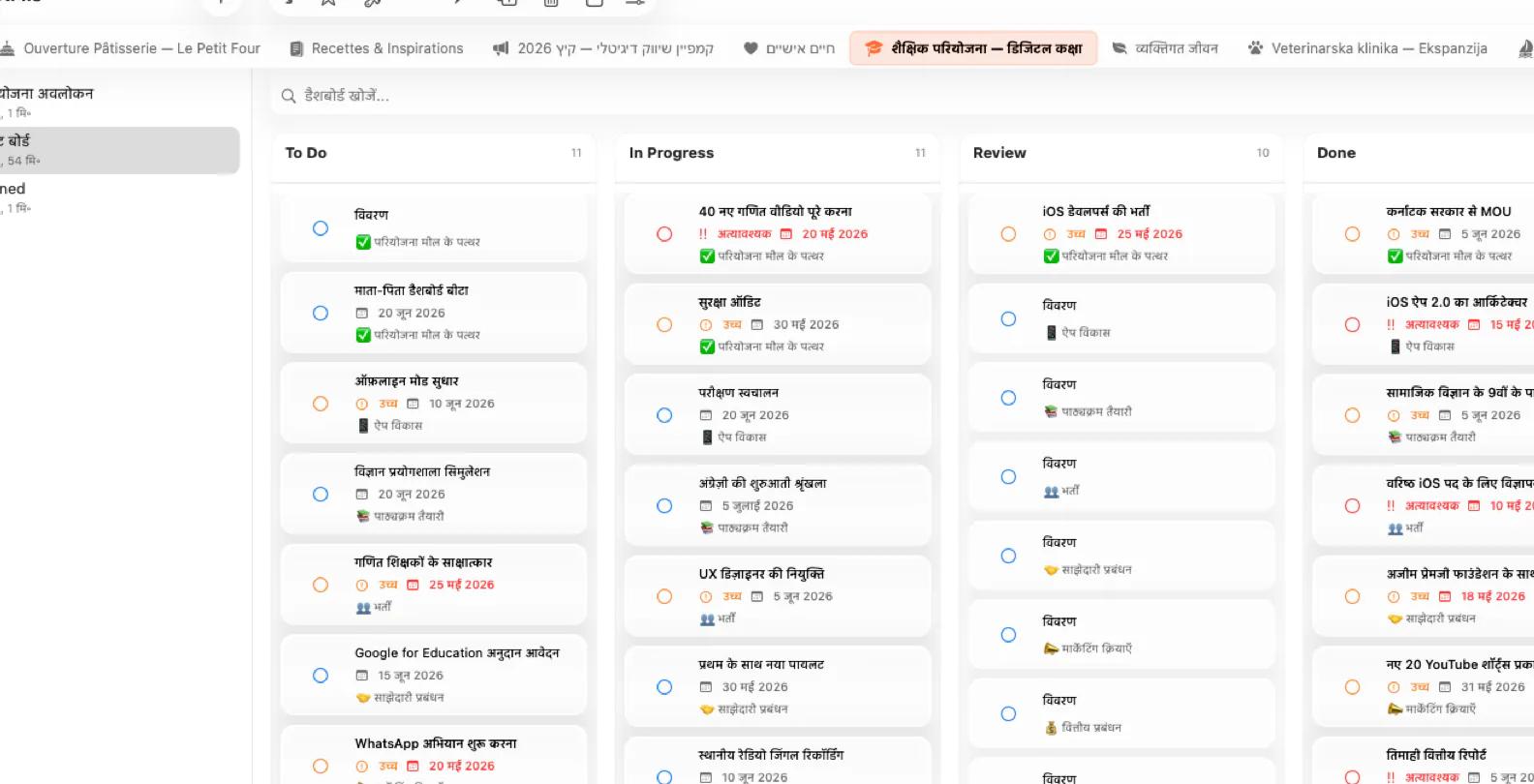Viewport: 1534px width, 784px height.
Task: Click red calendar icon on 40 नए गणित वीडियो card
Action: pos(786,234)
